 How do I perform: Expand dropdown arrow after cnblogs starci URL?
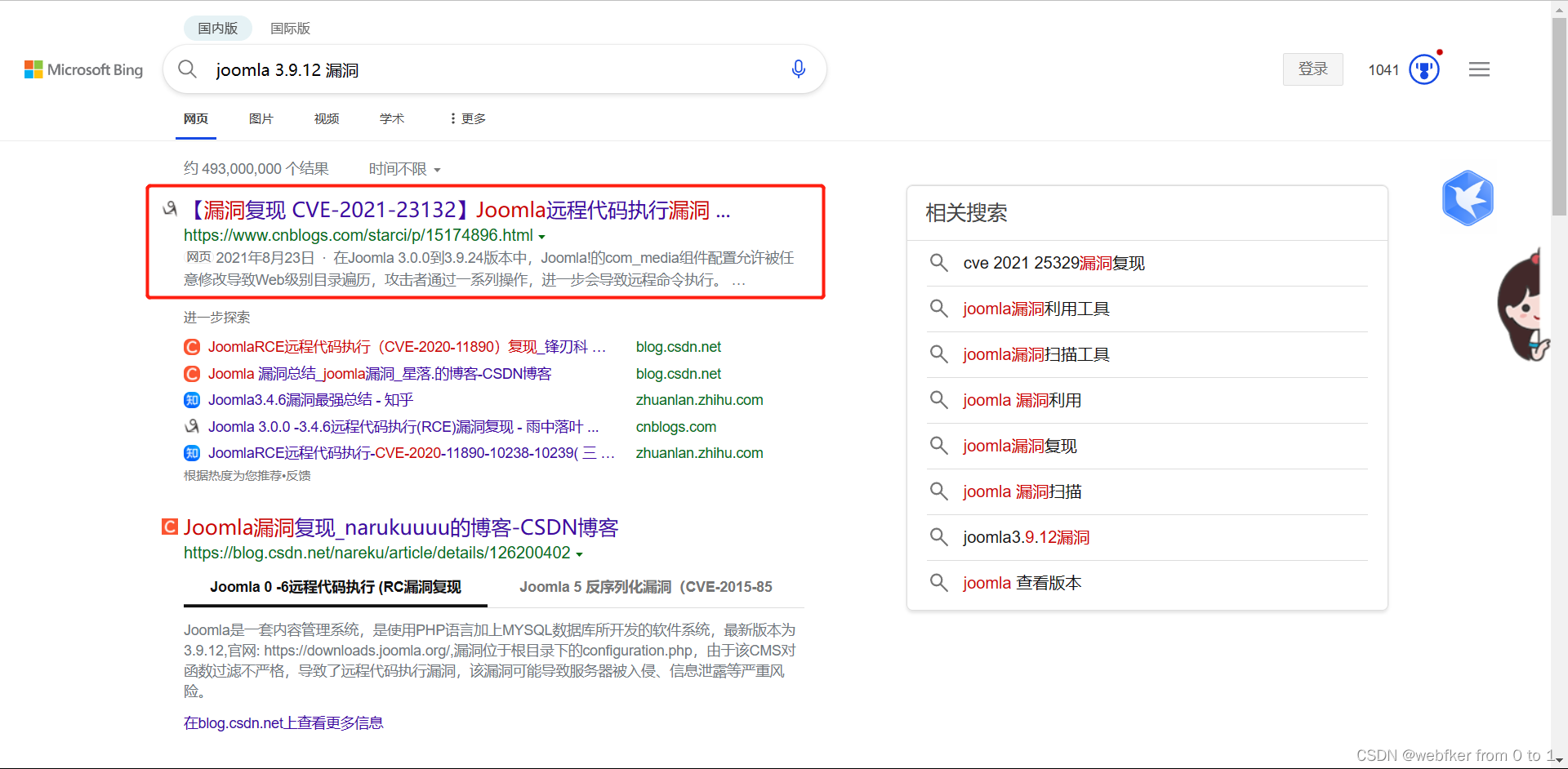pyautogui.click(x=541, y=237)
